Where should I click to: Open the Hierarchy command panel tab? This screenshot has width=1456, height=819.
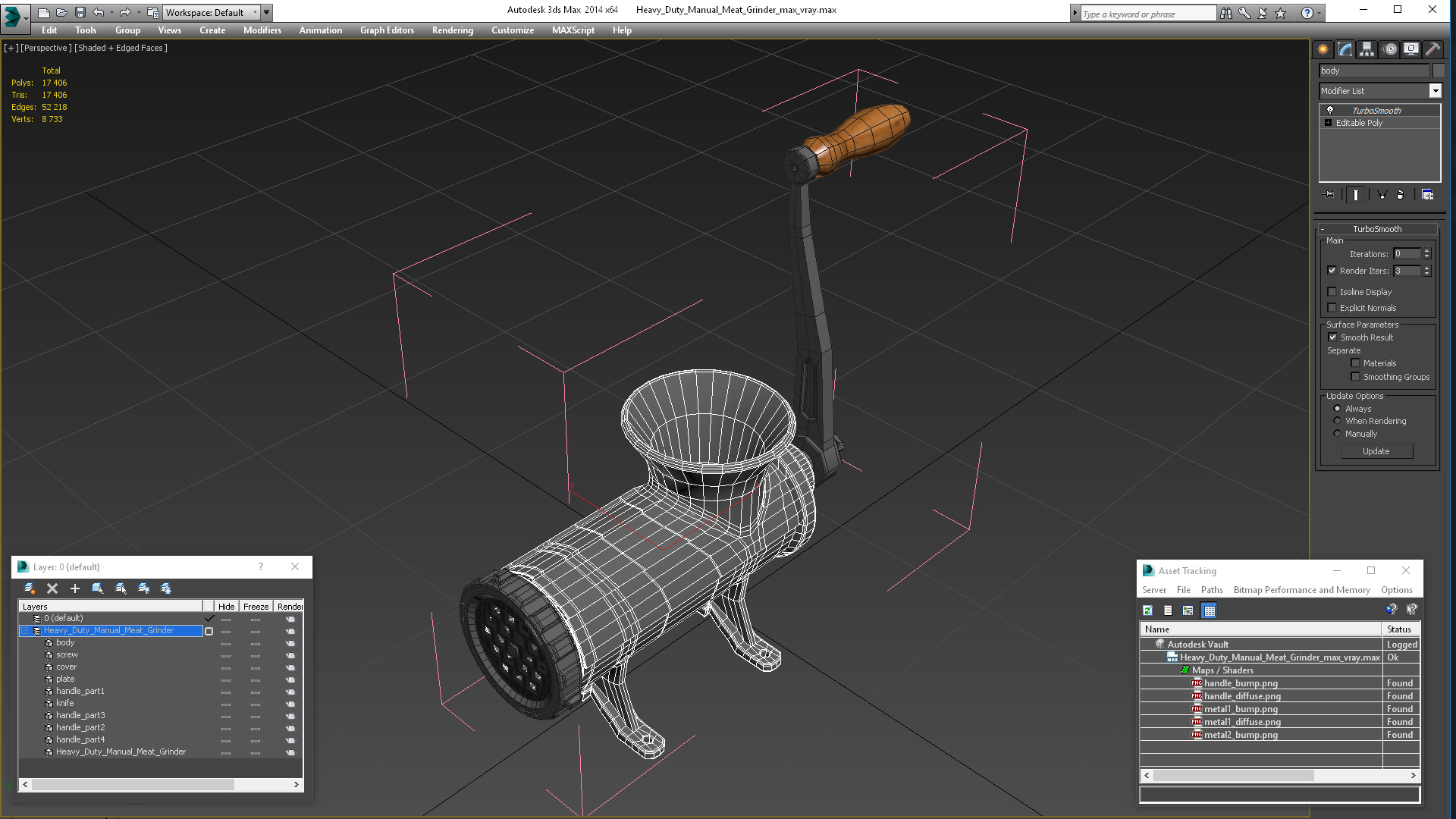[x=1367, y=49]
